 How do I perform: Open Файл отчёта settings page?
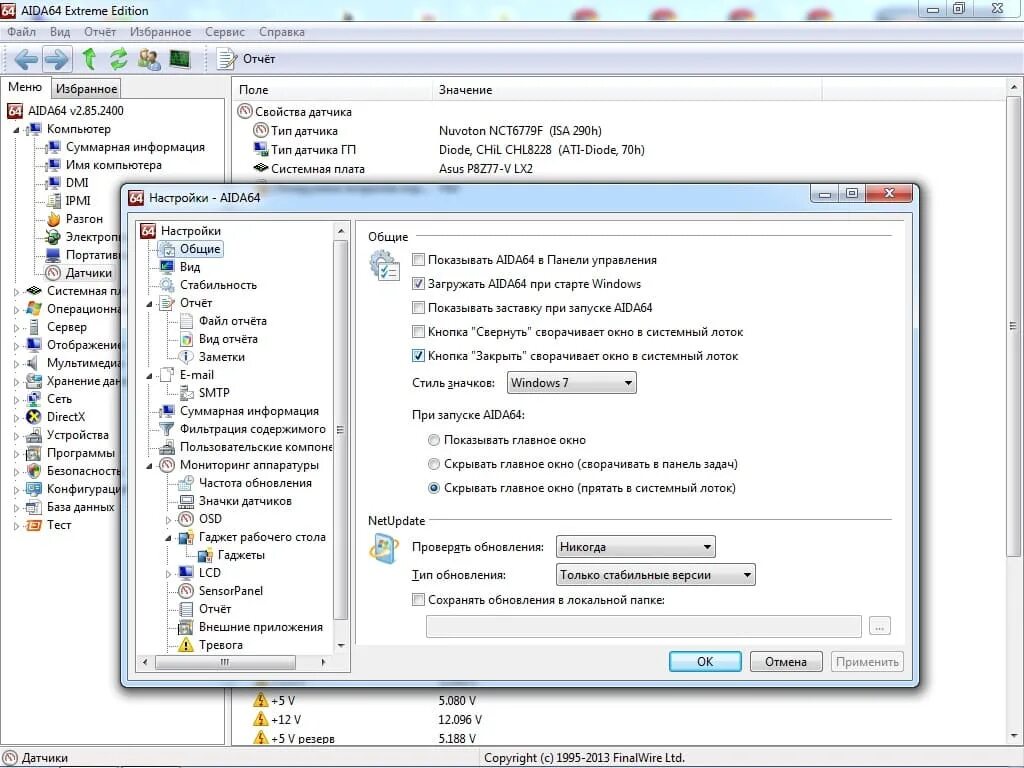click(x=232, y=321)
